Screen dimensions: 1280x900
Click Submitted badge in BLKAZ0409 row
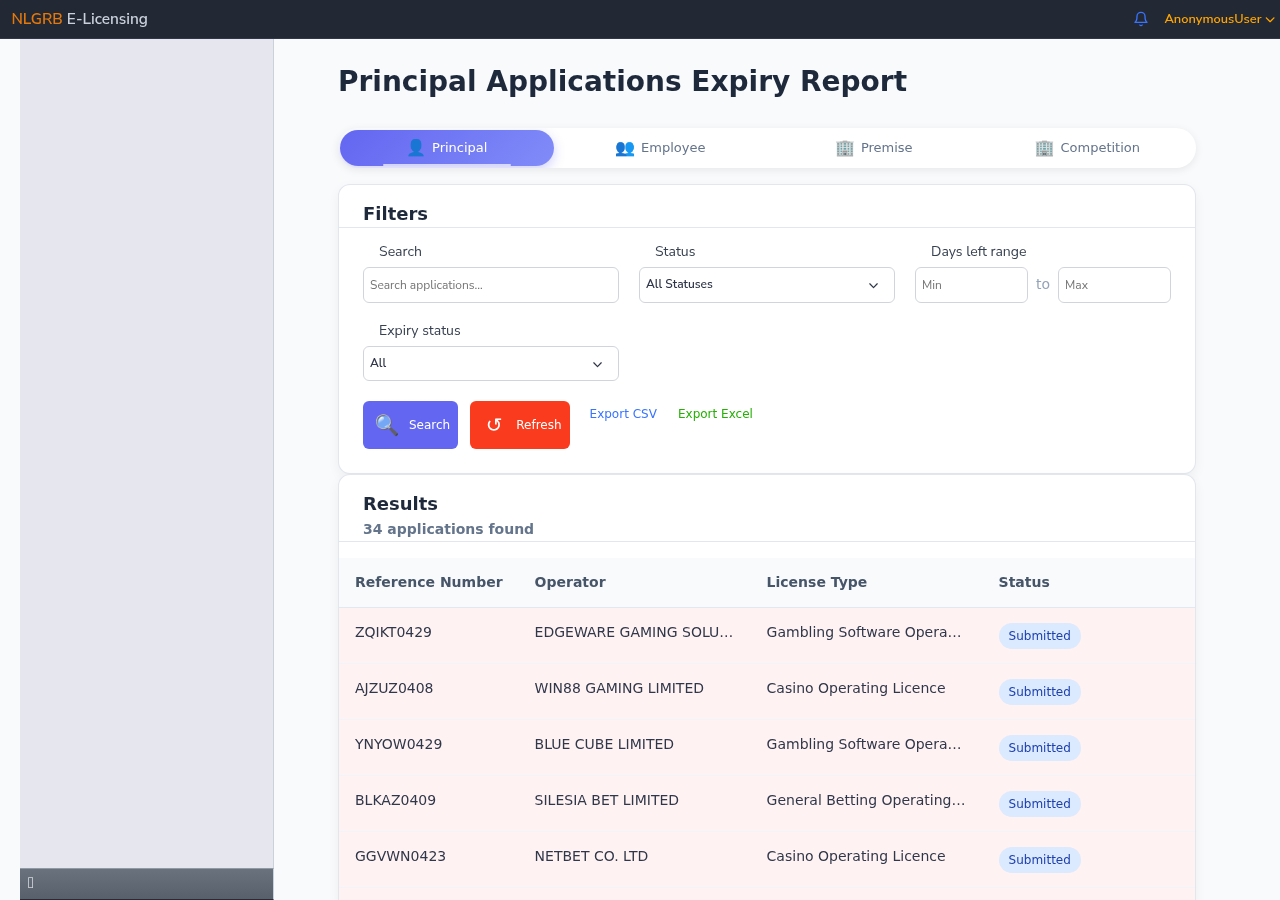pos(1039,804)
